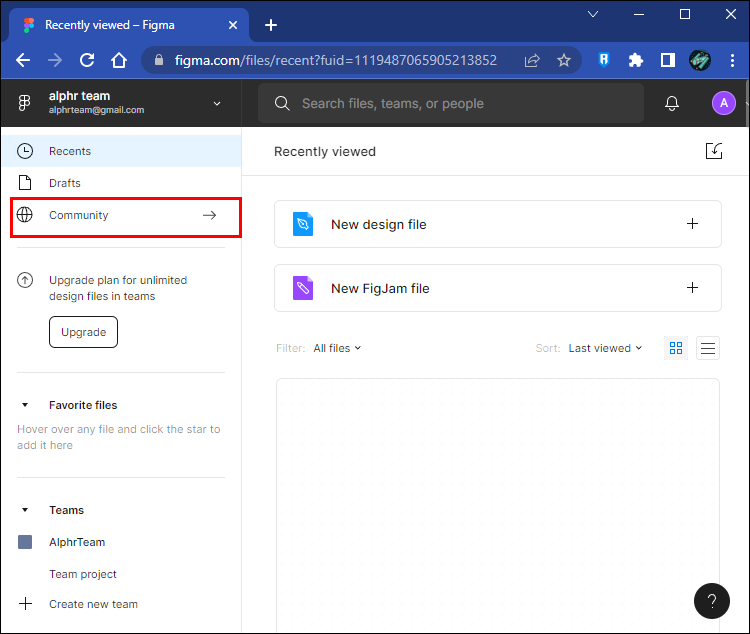Switch to list view
Image resolution: width=750 pixels, height=634 pixels.
click(x=708, y=348)
